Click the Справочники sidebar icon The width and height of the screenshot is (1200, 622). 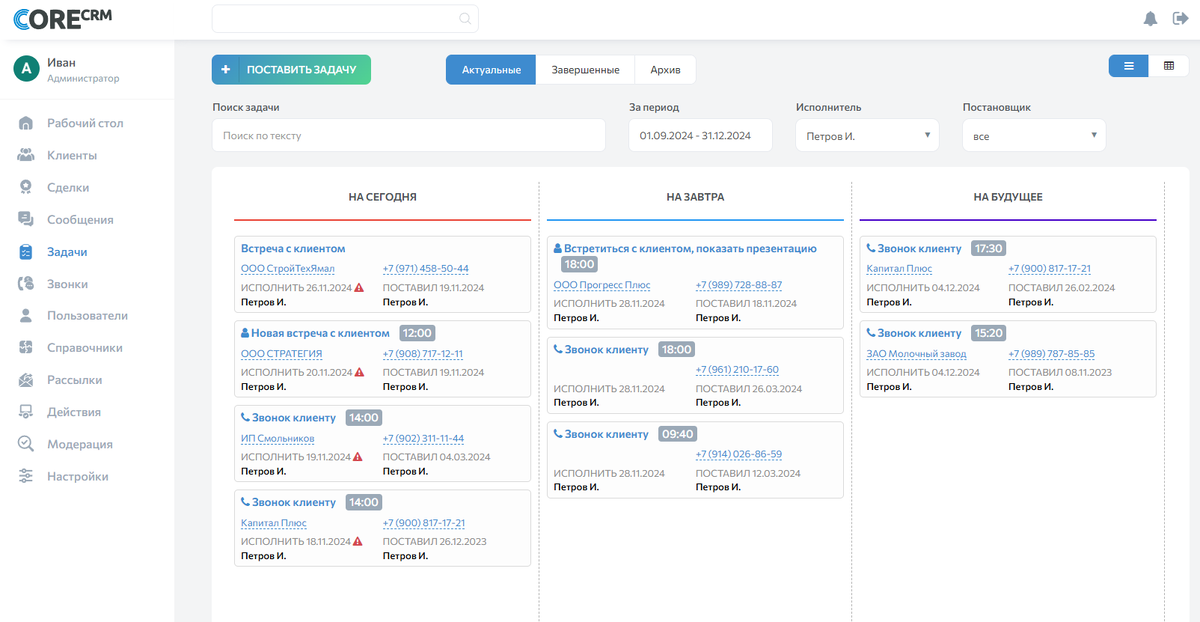(x=27, y=348)
